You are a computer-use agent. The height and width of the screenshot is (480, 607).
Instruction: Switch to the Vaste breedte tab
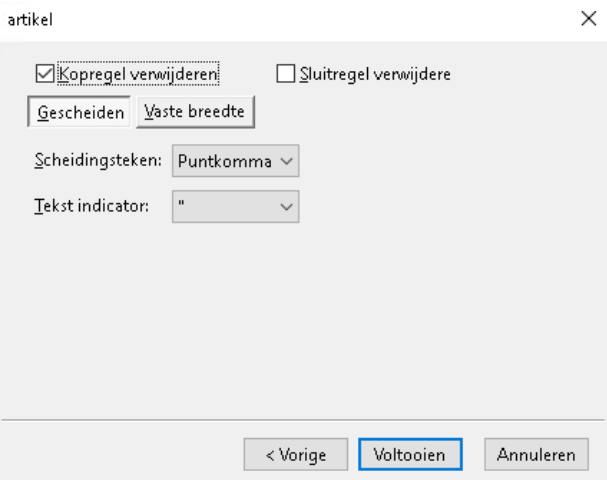click(195, 113)
